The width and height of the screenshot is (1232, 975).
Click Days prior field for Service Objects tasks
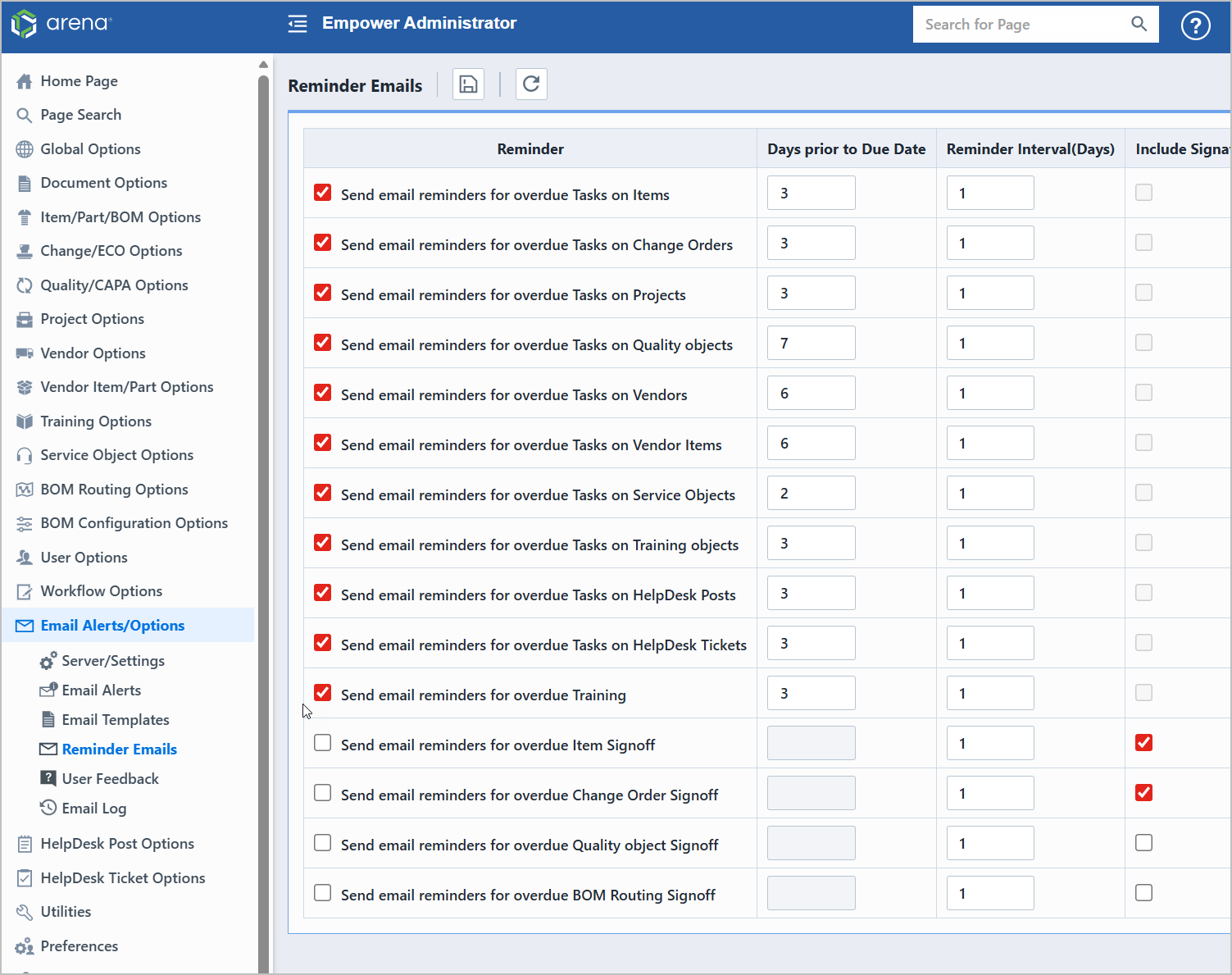(811, 493)
